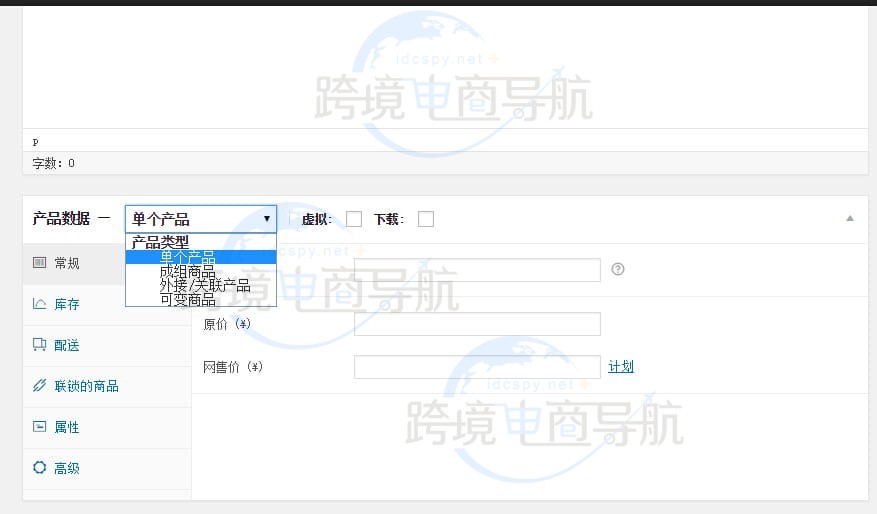
Task: Click the 联锁的商品 link icon
Action: click(39, 385)
